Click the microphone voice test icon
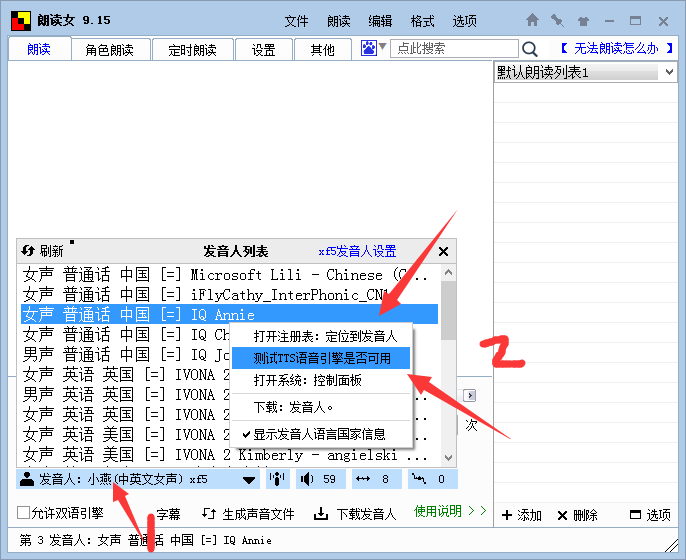Image resolution: width=686 pixels, height=560 pixels. tap(277, 480)
